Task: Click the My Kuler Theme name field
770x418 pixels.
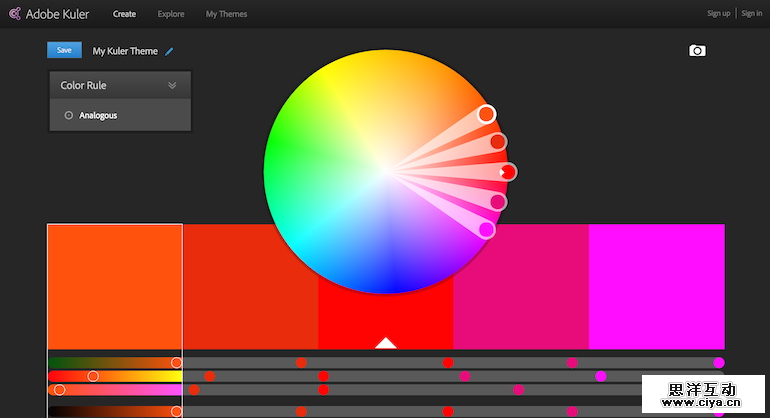Action: tap(125, 51)
